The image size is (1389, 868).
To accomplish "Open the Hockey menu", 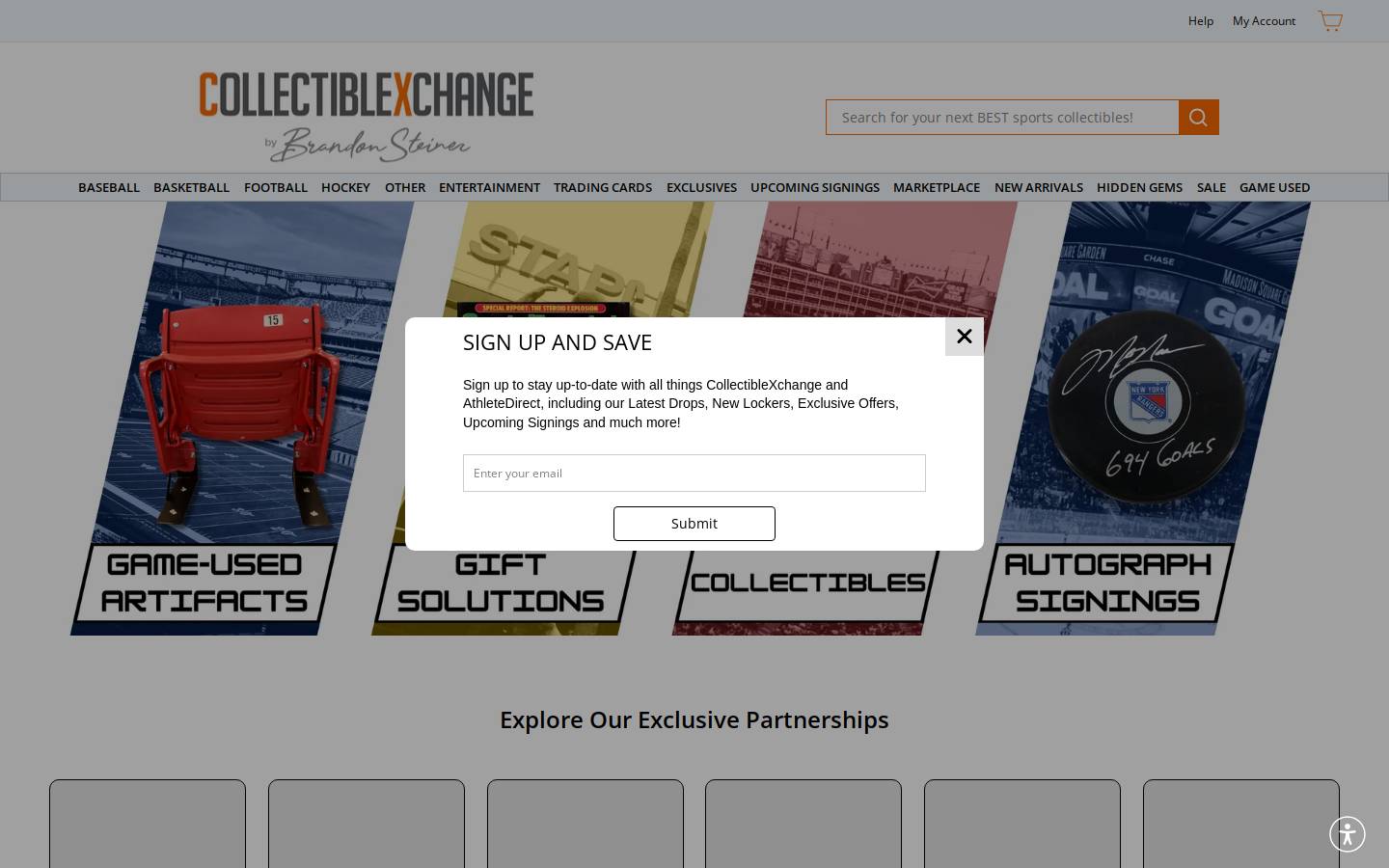I will [x=345, y=187].
